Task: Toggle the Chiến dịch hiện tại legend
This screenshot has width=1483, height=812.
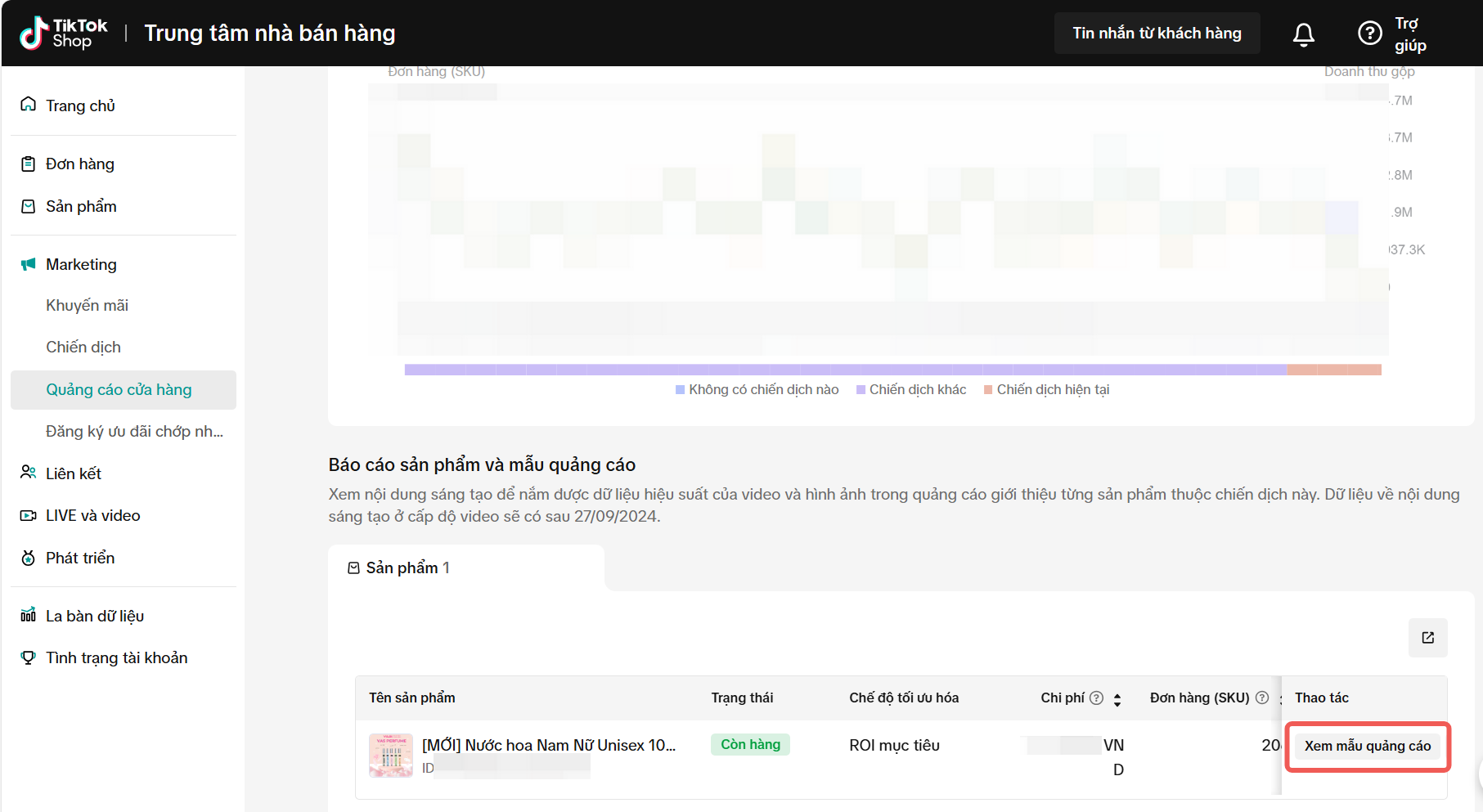Action: coord(1046,389)
